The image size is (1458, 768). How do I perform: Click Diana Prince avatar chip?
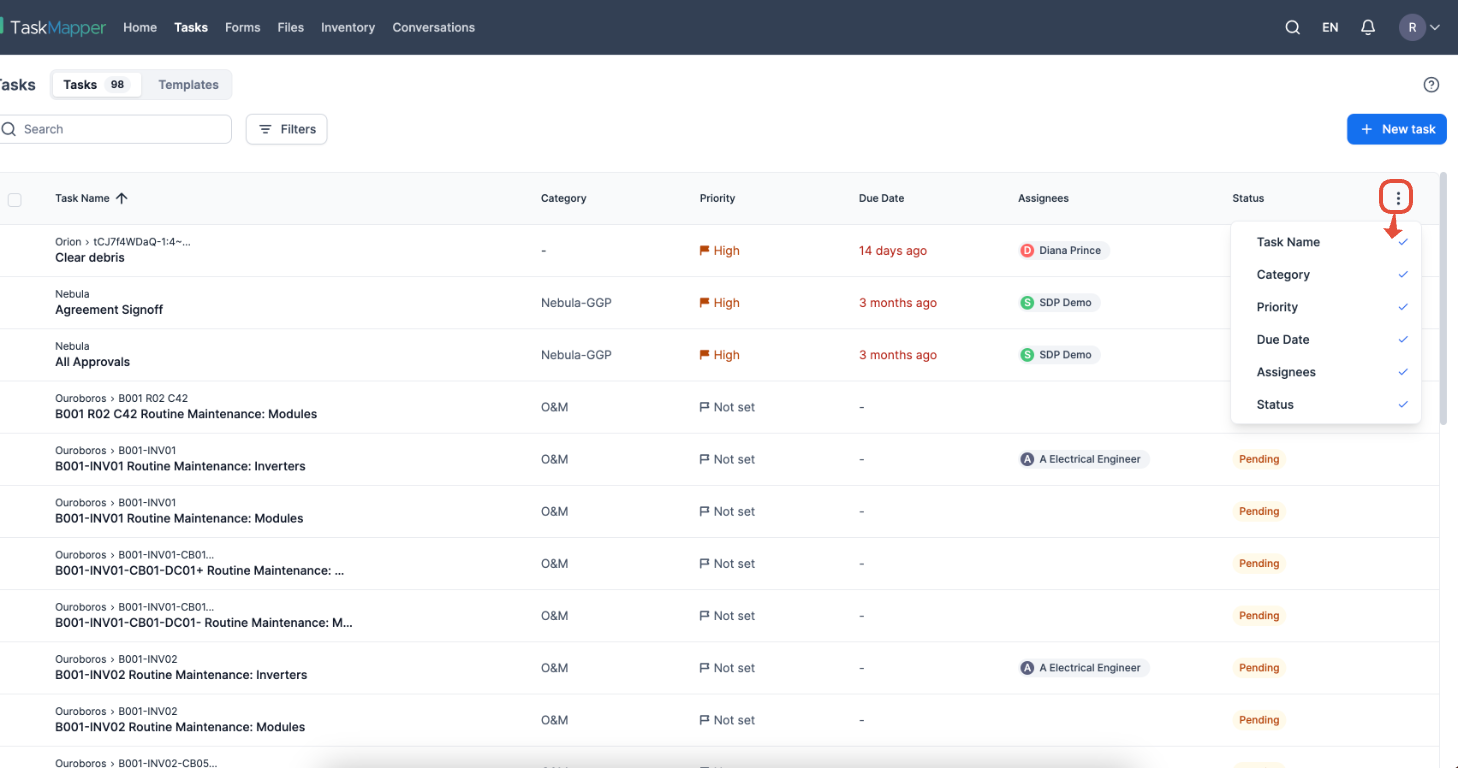click(1064, 251)
